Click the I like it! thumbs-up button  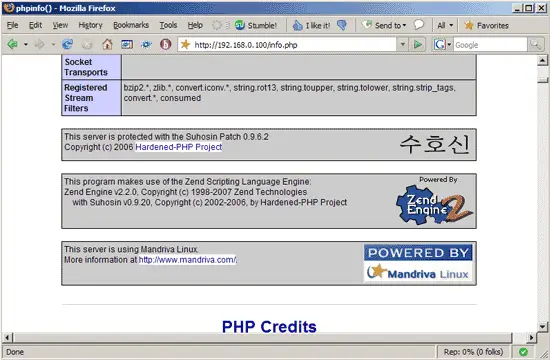(x=311, y=25)
